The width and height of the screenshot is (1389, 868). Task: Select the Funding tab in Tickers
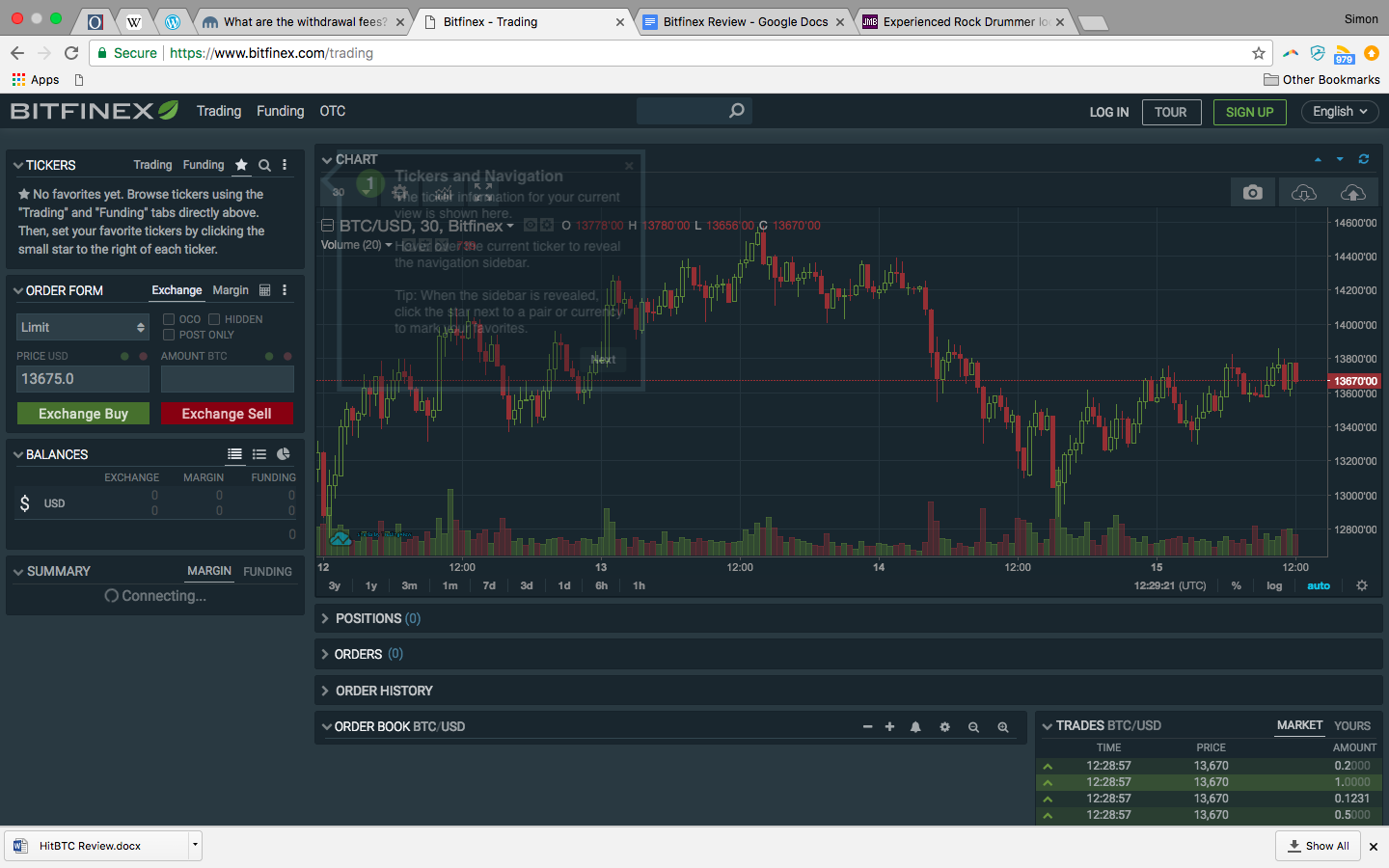204,165
